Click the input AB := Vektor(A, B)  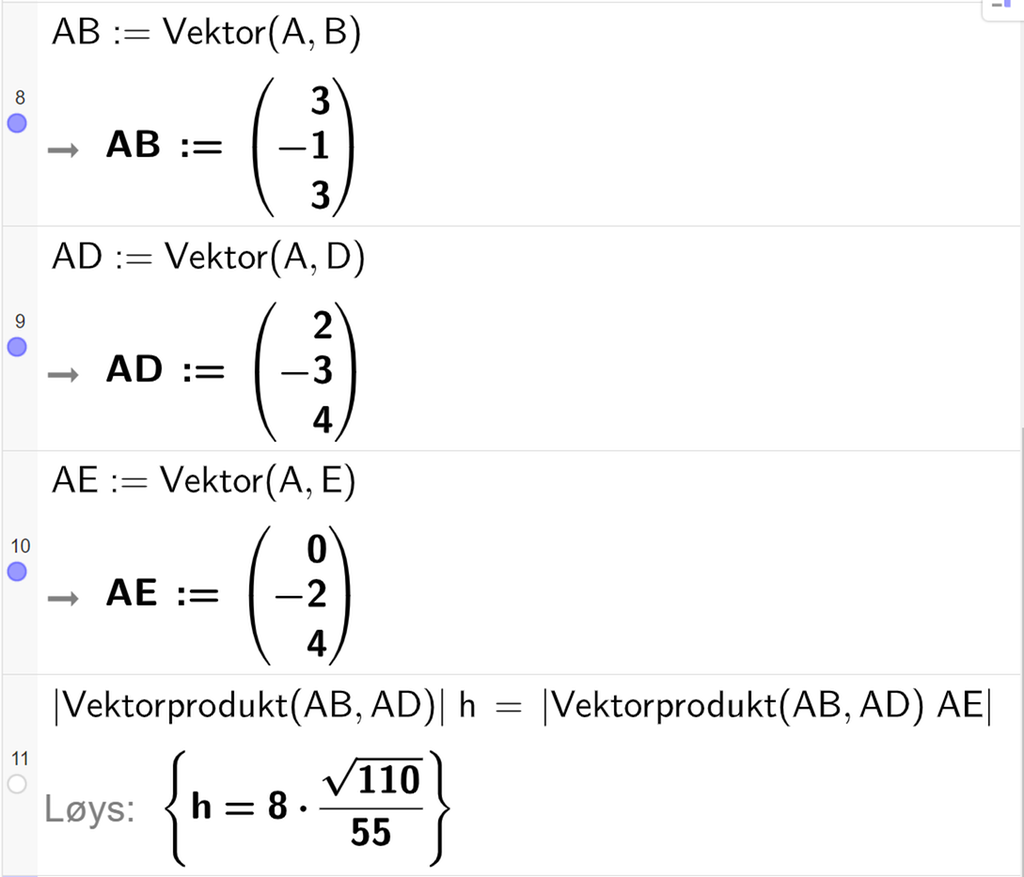[206, 31]
